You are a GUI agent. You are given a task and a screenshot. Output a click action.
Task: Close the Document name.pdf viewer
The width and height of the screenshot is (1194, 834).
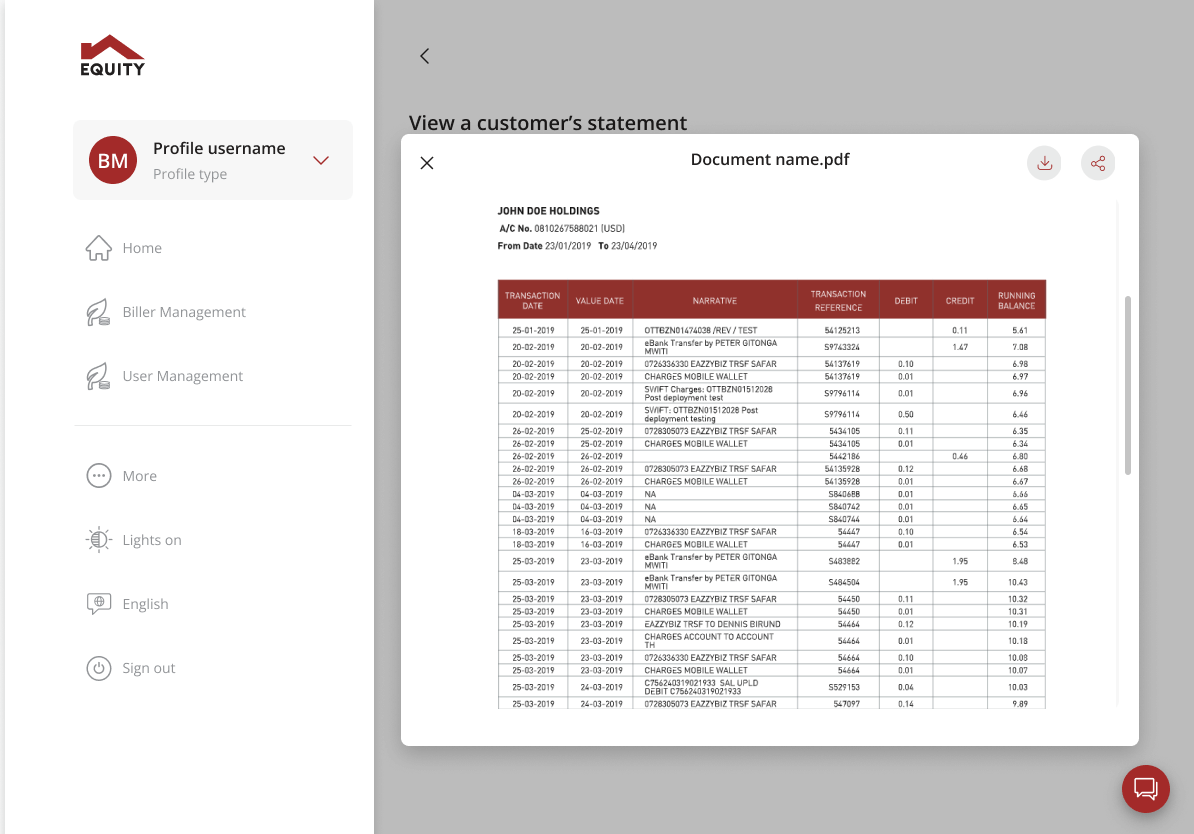[x=427, y=163]
